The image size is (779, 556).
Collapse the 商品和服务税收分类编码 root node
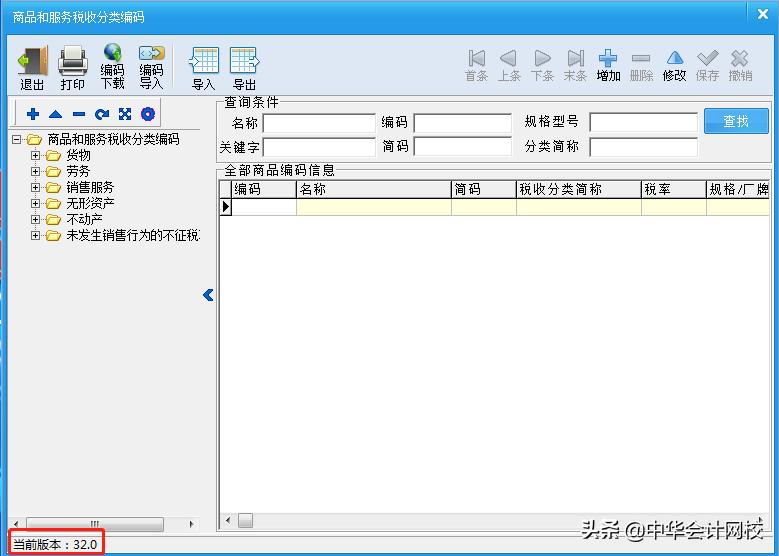click(16, 140)
